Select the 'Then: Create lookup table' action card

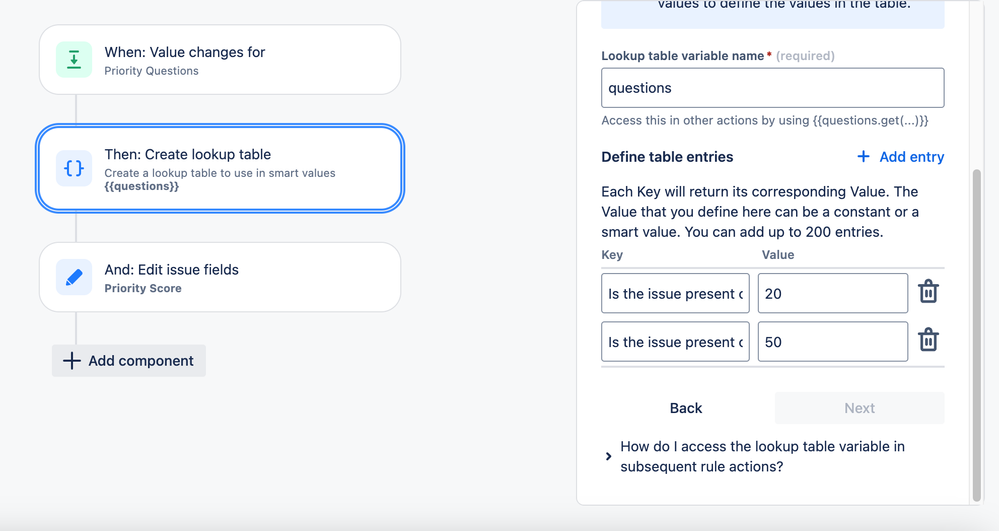click(220, 168)
